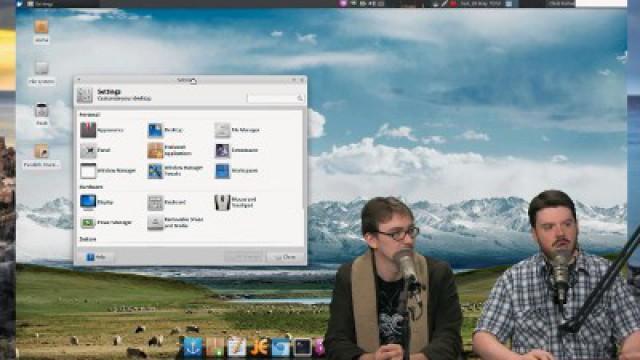Screen dimensions: 640x360
Task: Launch the dark terminal dock icon
Action: 303,347
